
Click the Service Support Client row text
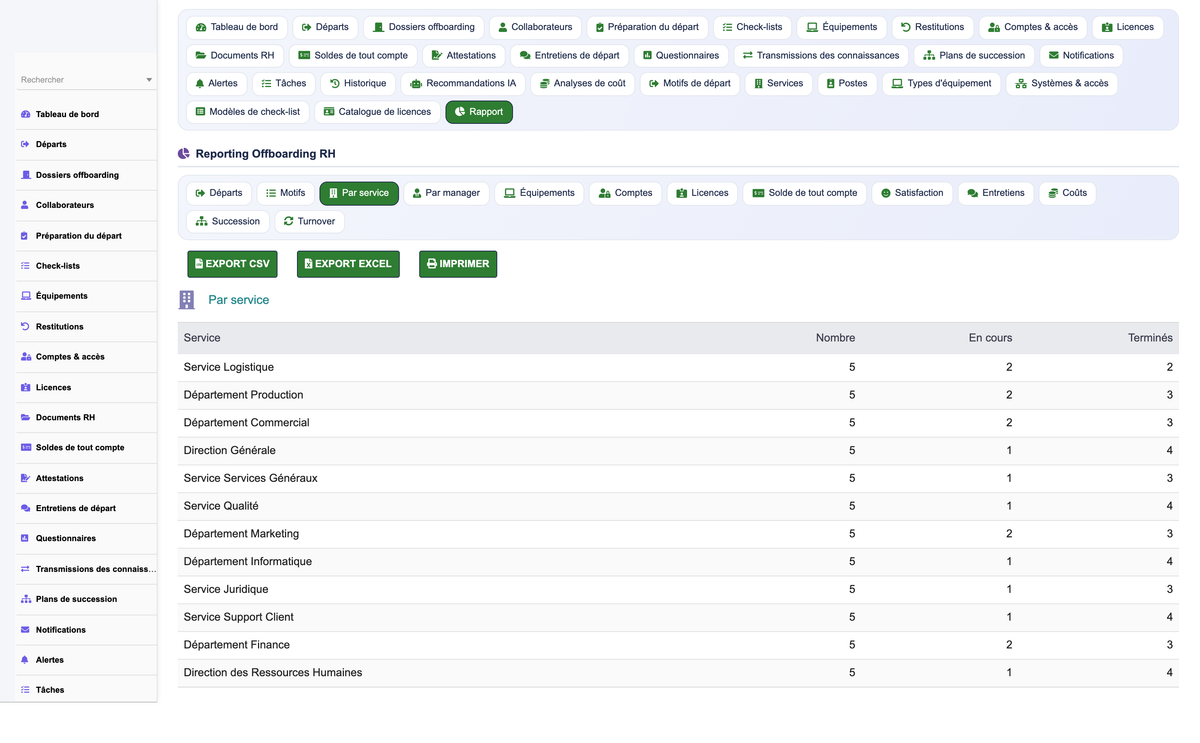coord(239,617)
